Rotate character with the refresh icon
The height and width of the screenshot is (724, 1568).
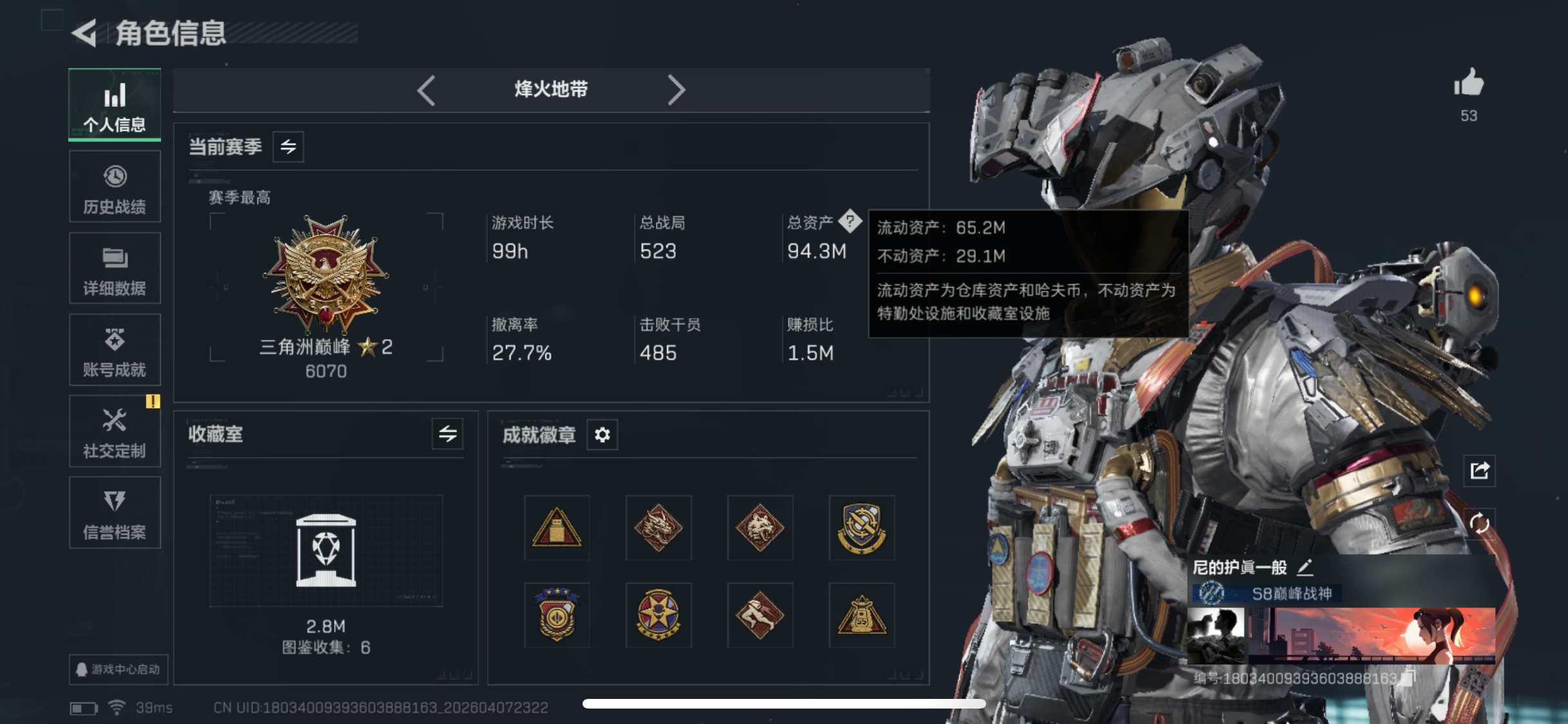tap(1479, 523)
